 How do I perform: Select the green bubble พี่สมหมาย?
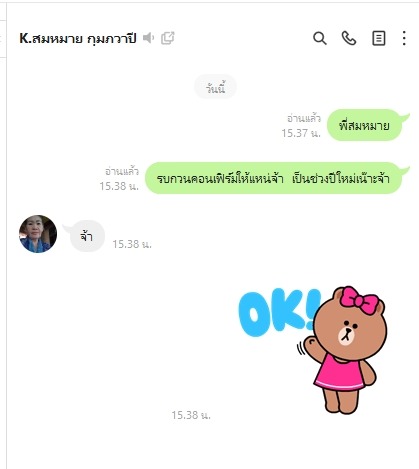pyautogui.click(x=364, y=125)
